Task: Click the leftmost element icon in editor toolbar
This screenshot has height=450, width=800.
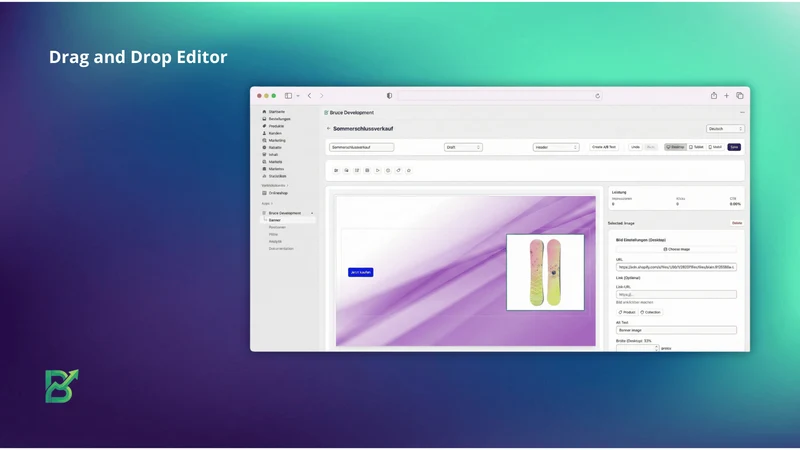Action: 336,170
